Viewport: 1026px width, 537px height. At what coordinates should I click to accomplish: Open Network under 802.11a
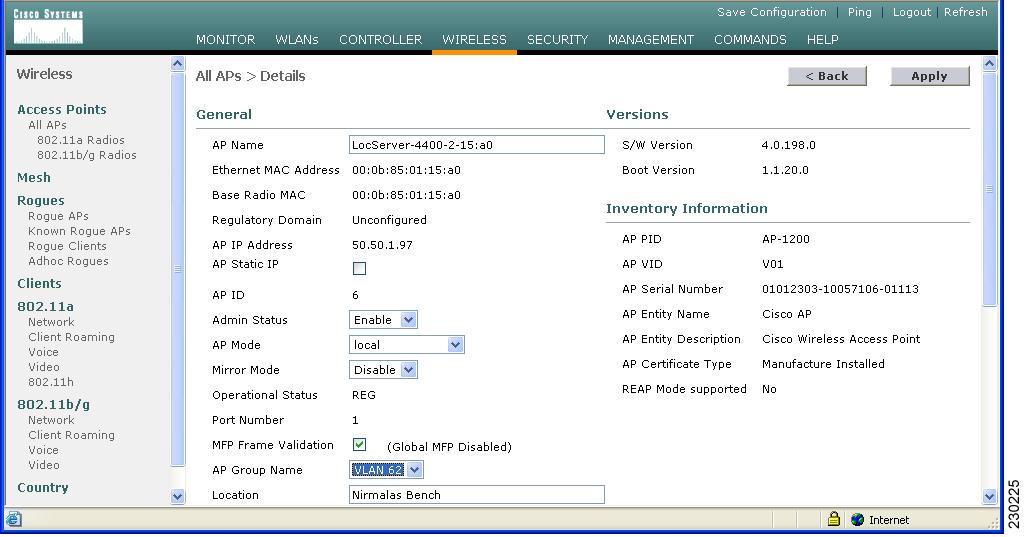point(51,322)
